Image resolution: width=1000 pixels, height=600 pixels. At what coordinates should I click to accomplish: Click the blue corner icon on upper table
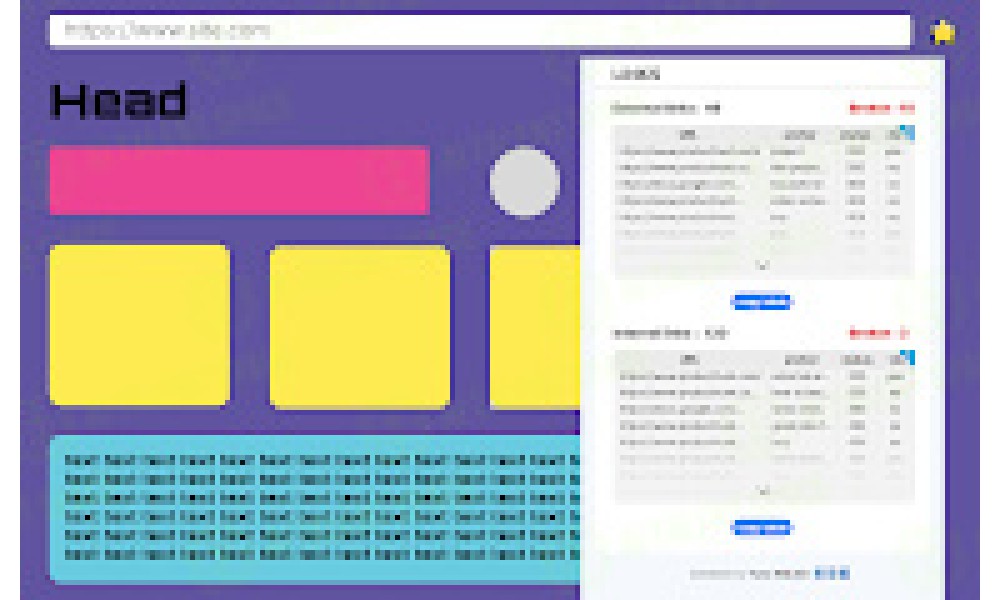[907, 132]
